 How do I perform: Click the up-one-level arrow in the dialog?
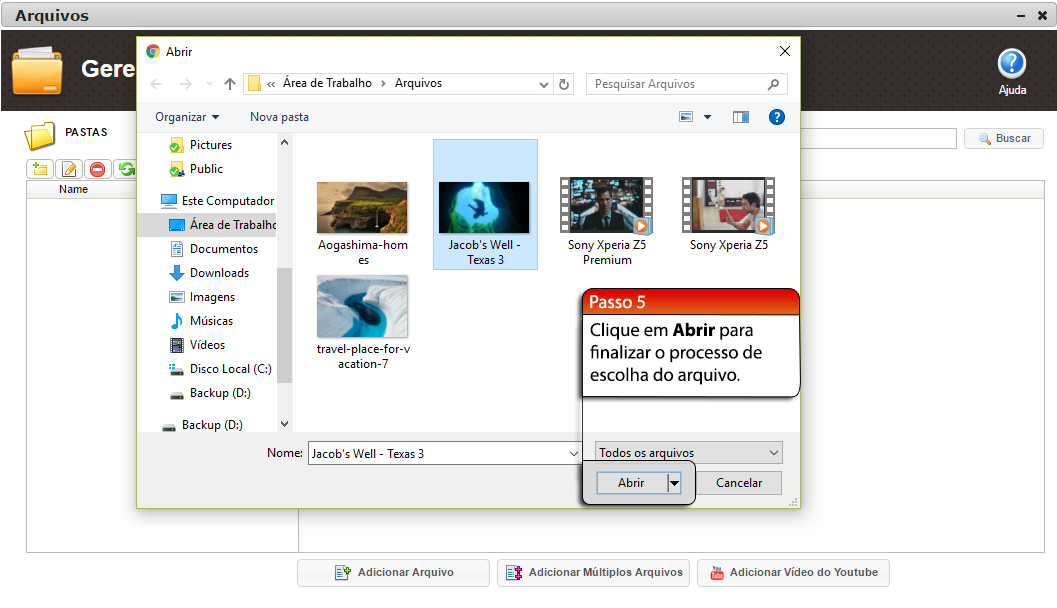[230, 84]
